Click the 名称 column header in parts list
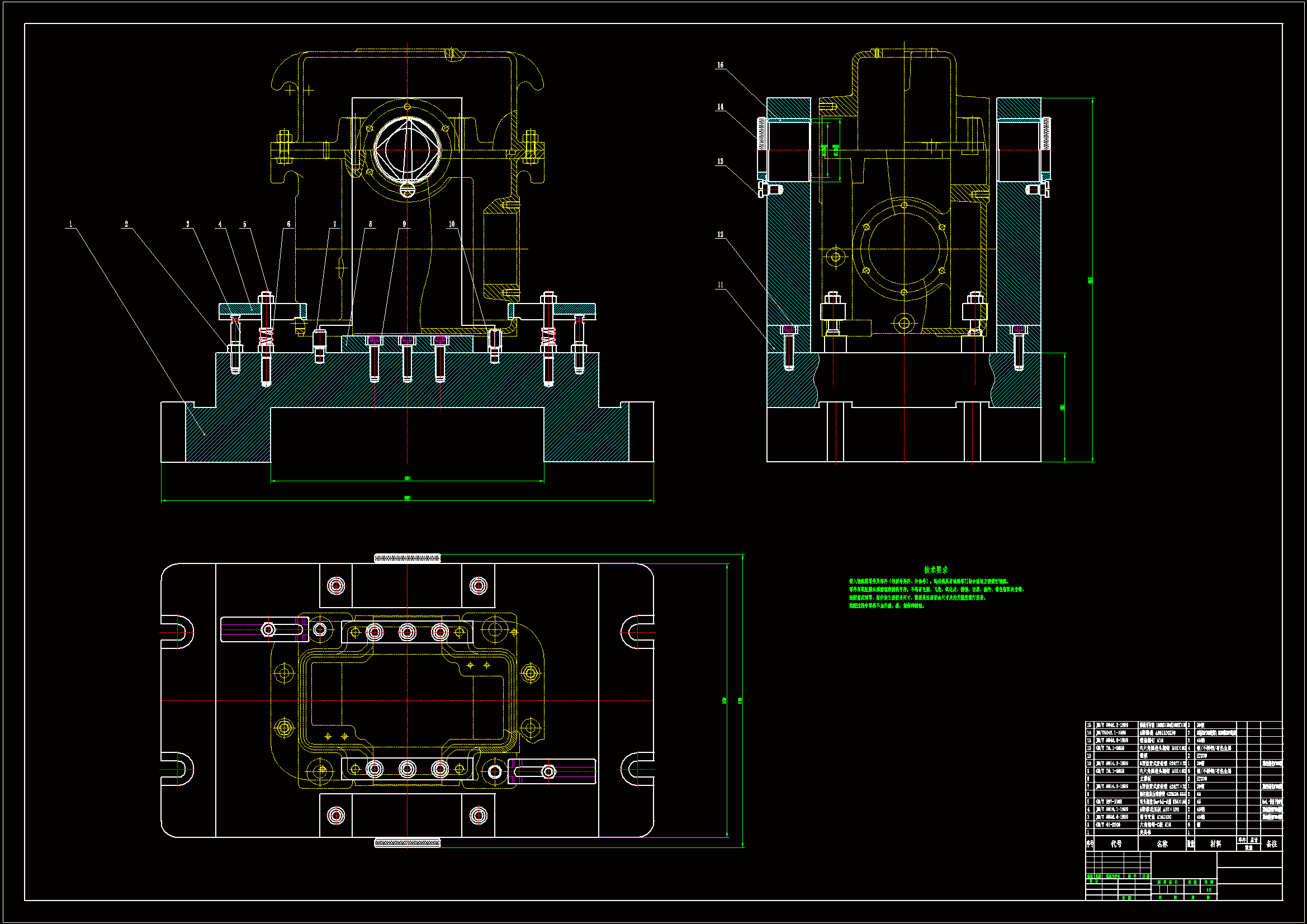 click(x=1162, y=844)
